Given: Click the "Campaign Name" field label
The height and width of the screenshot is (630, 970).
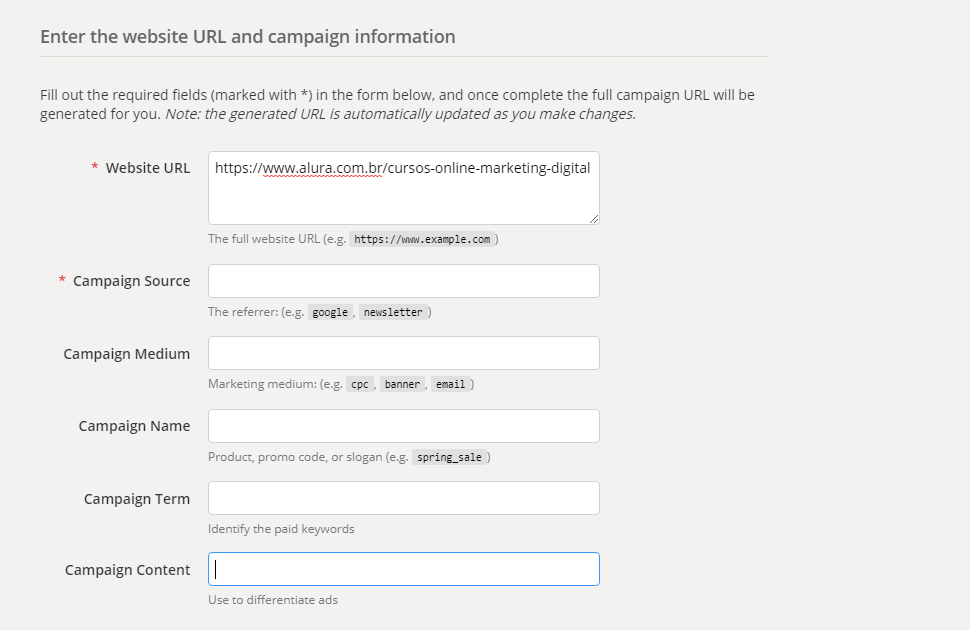Looking at the screenshot, I should (134, 426).
